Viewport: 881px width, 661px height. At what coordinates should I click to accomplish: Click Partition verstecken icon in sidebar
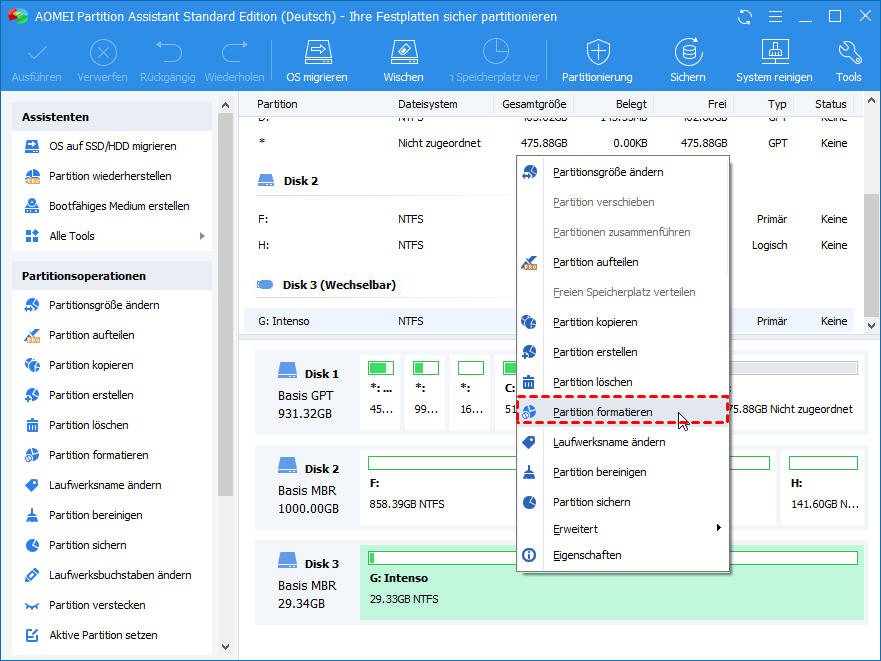(32, 606)
